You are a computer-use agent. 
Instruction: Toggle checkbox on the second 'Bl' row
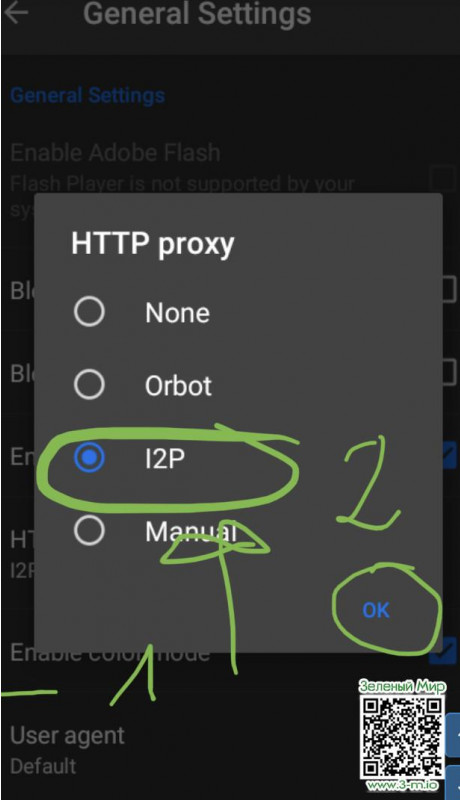449,372
